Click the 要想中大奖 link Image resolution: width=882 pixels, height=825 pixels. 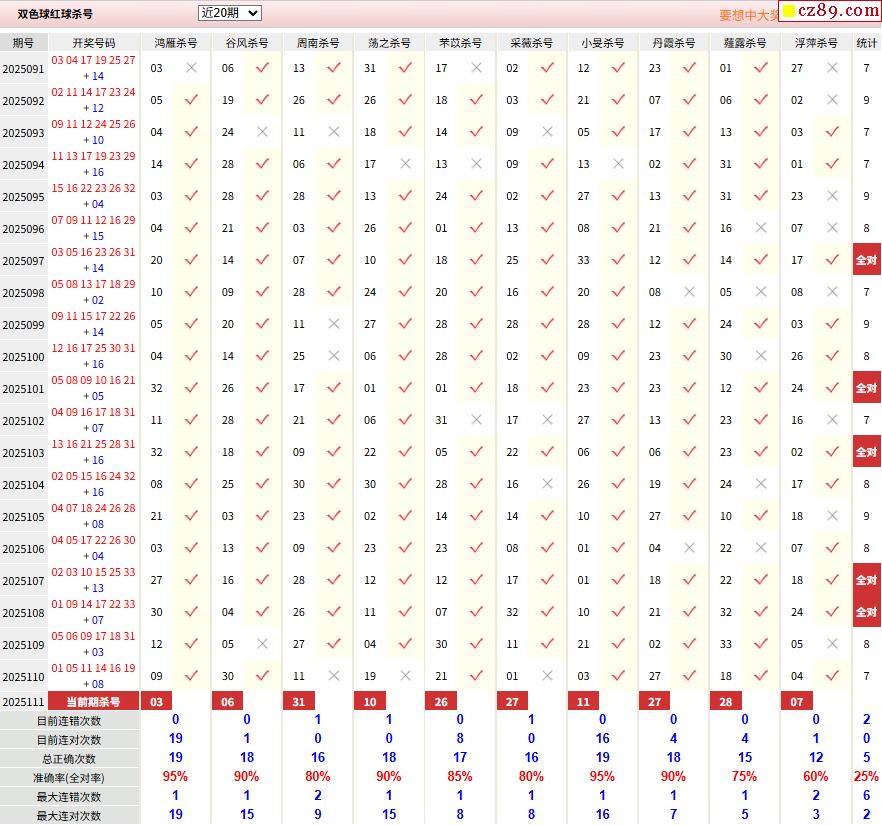click(x=748, y=15)
